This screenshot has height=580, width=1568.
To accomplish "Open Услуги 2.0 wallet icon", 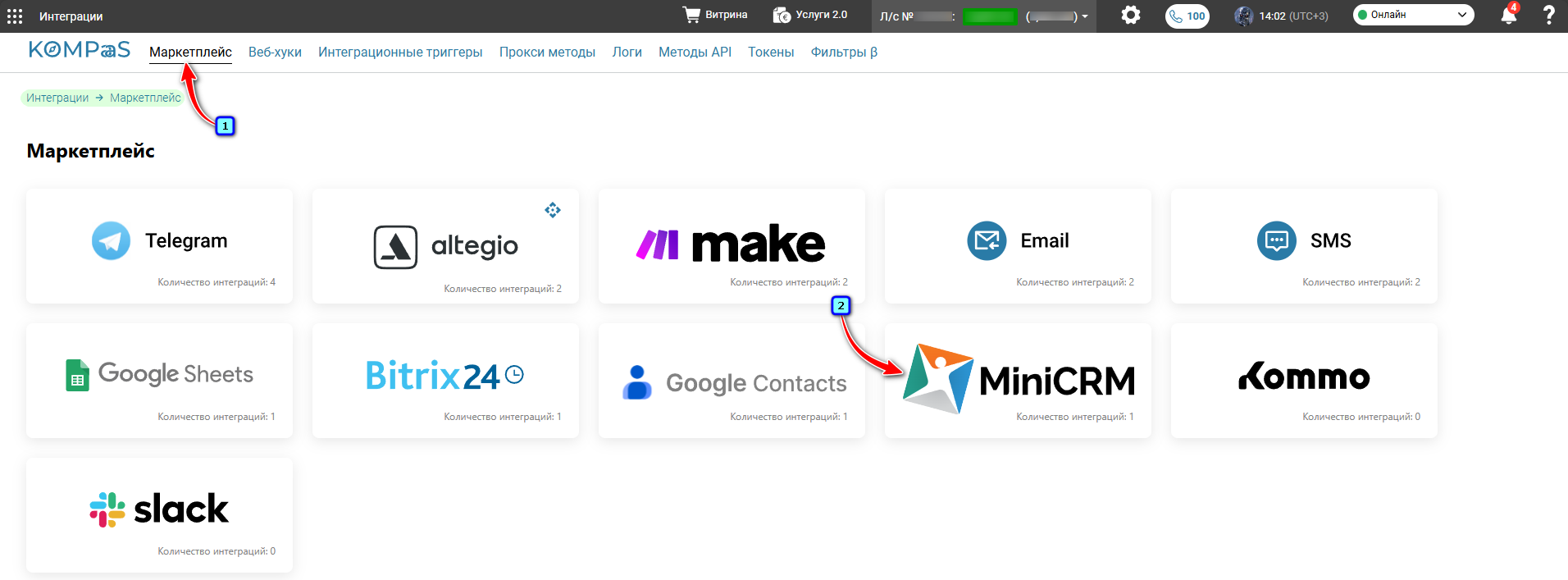I will tap(782, 15).
